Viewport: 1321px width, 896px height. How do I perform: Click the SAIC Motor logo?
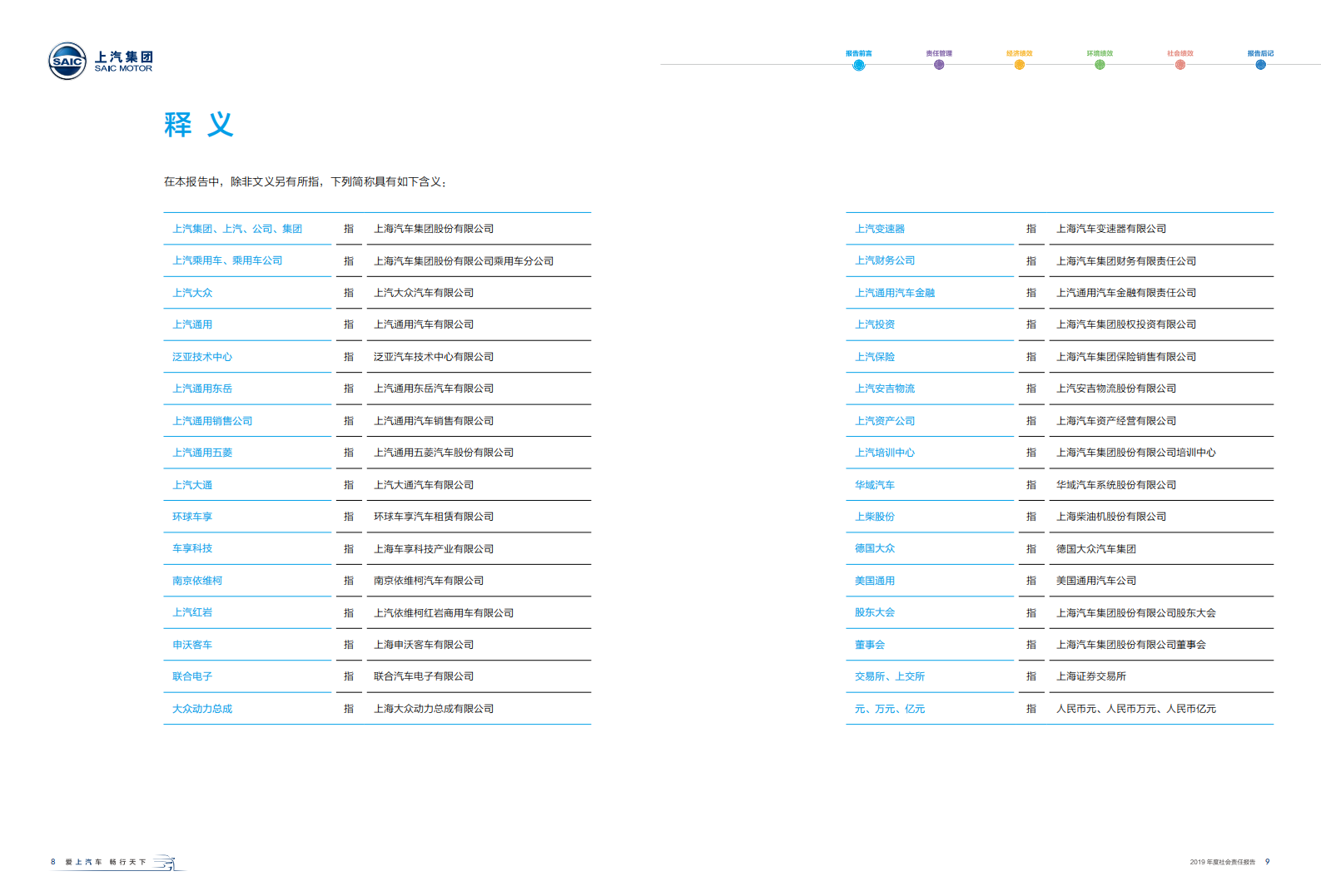[x=101, y=61]
